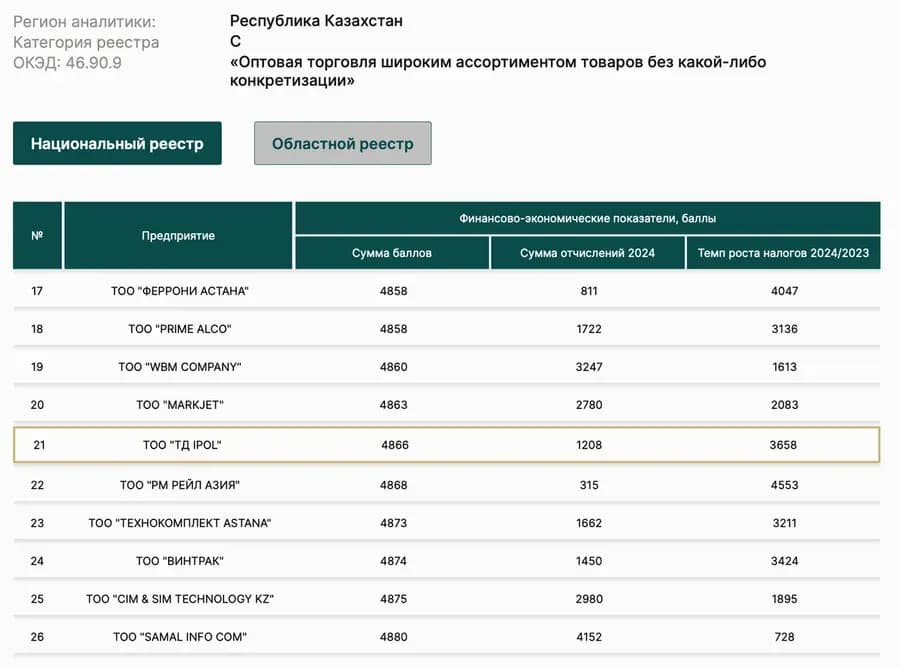This screenshot has width=900, height=667.
Task: Click score value 4874 for ВИНТРАК
Action: (394, 561)
